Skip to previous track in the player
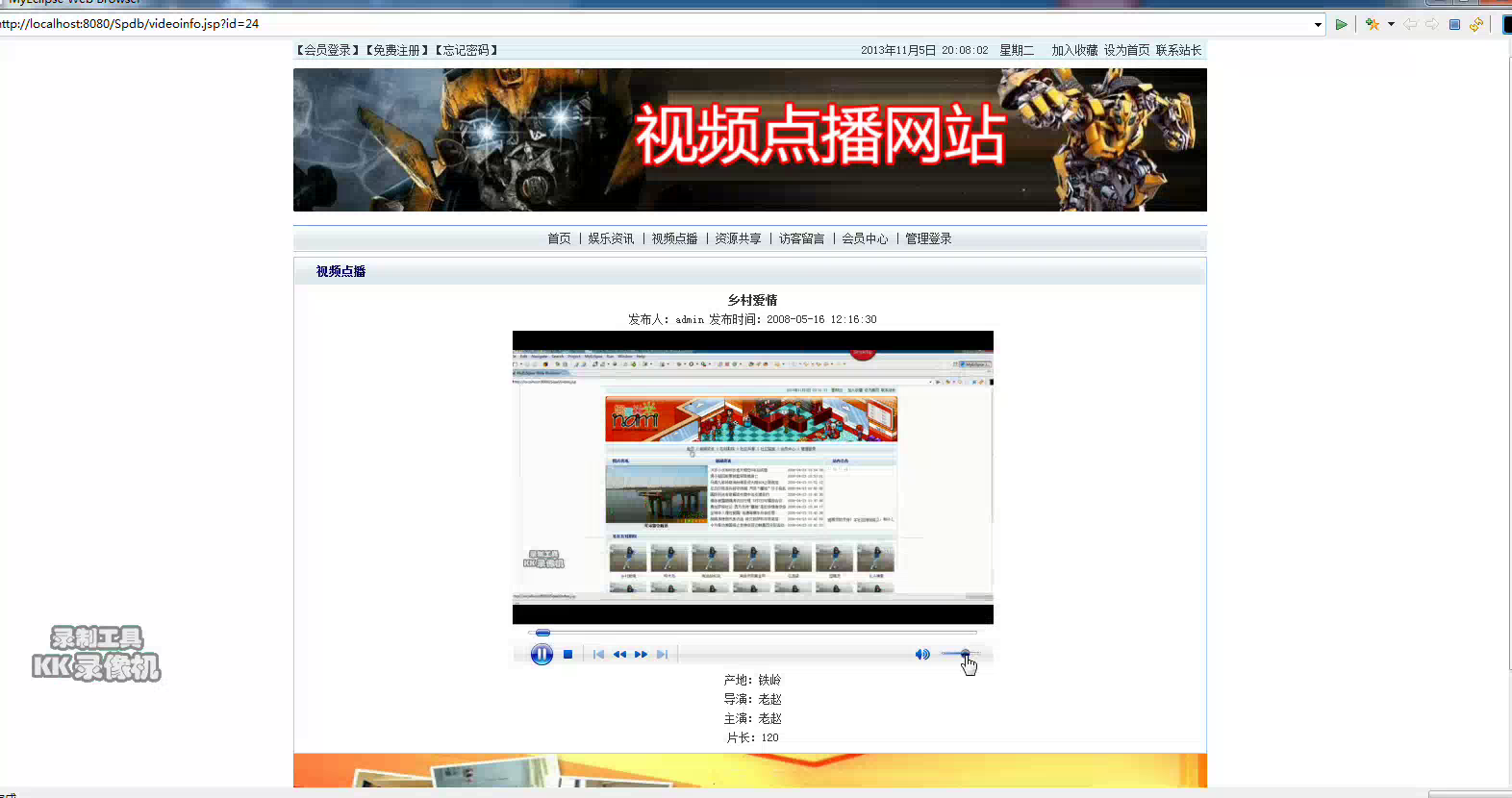The image size is (1512, 798). (x=598, y=655)
